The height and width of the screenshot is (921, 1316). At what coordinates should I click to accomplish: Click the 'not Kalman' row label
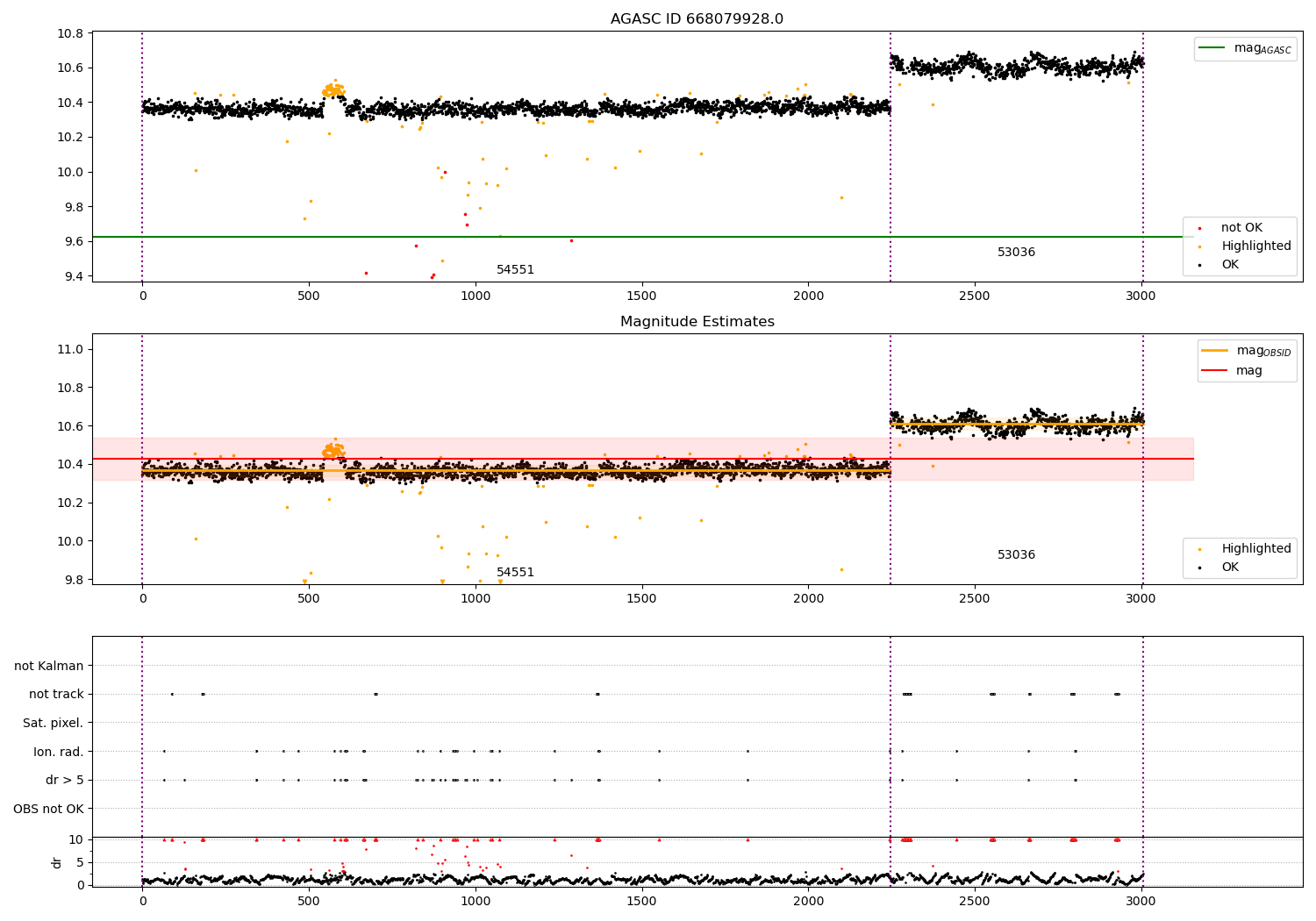[49, 666]
